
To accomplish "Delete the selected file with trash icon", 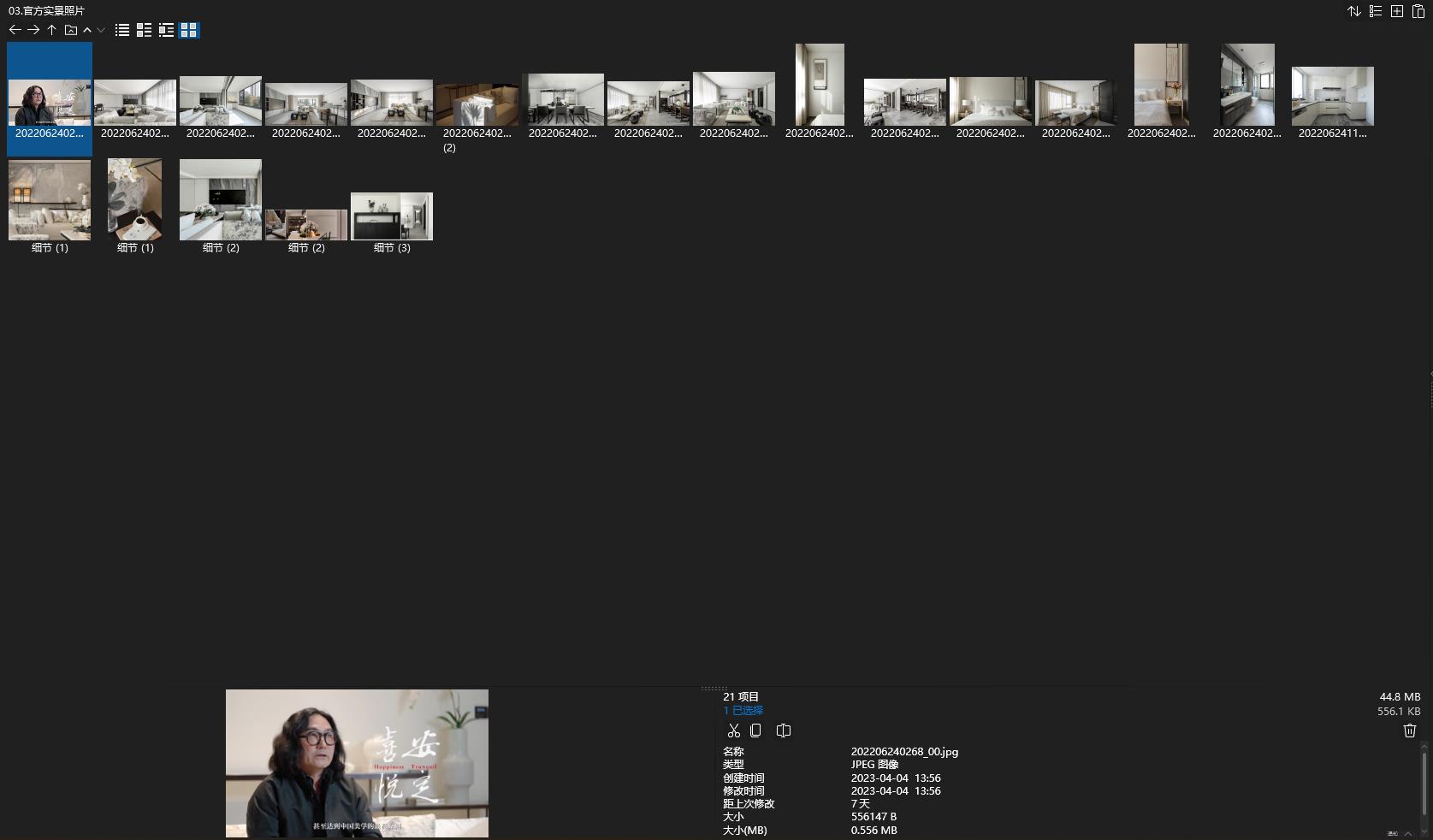I will [1410, 731].
